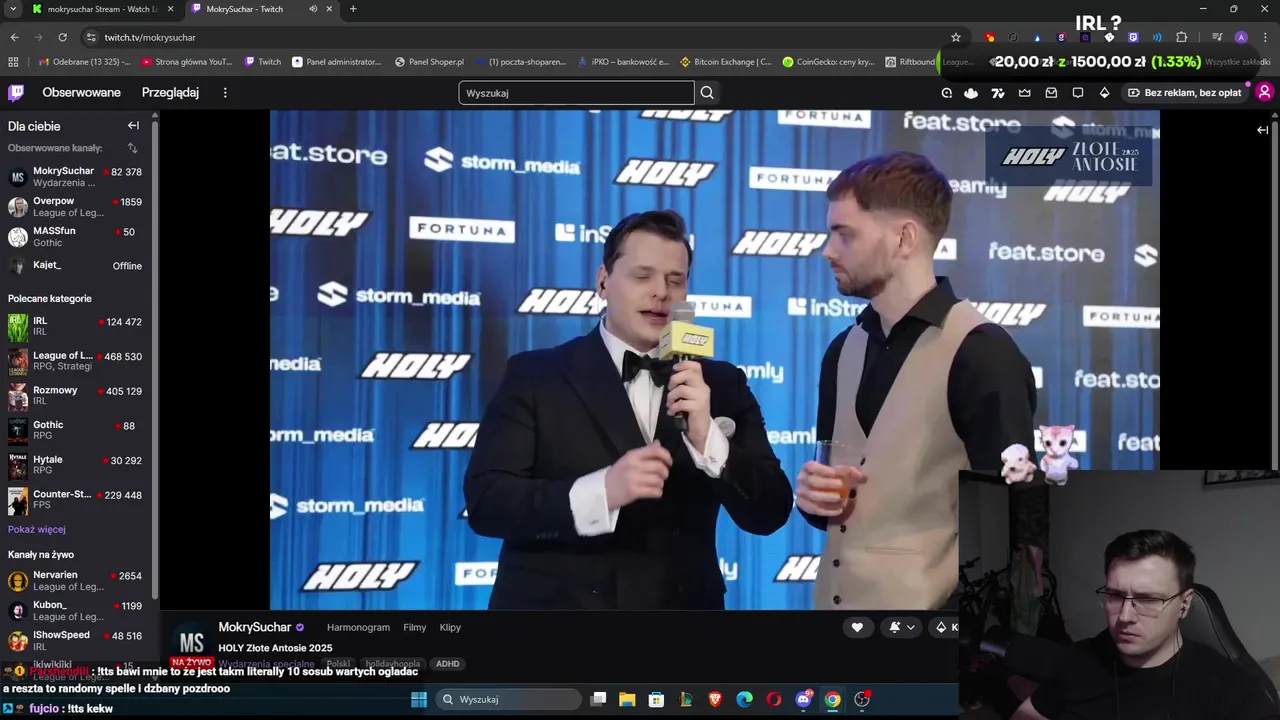This screenshot has height=720, width=1280.
Task: Open the CoinGecko bookmark
Action: point(828,62)
